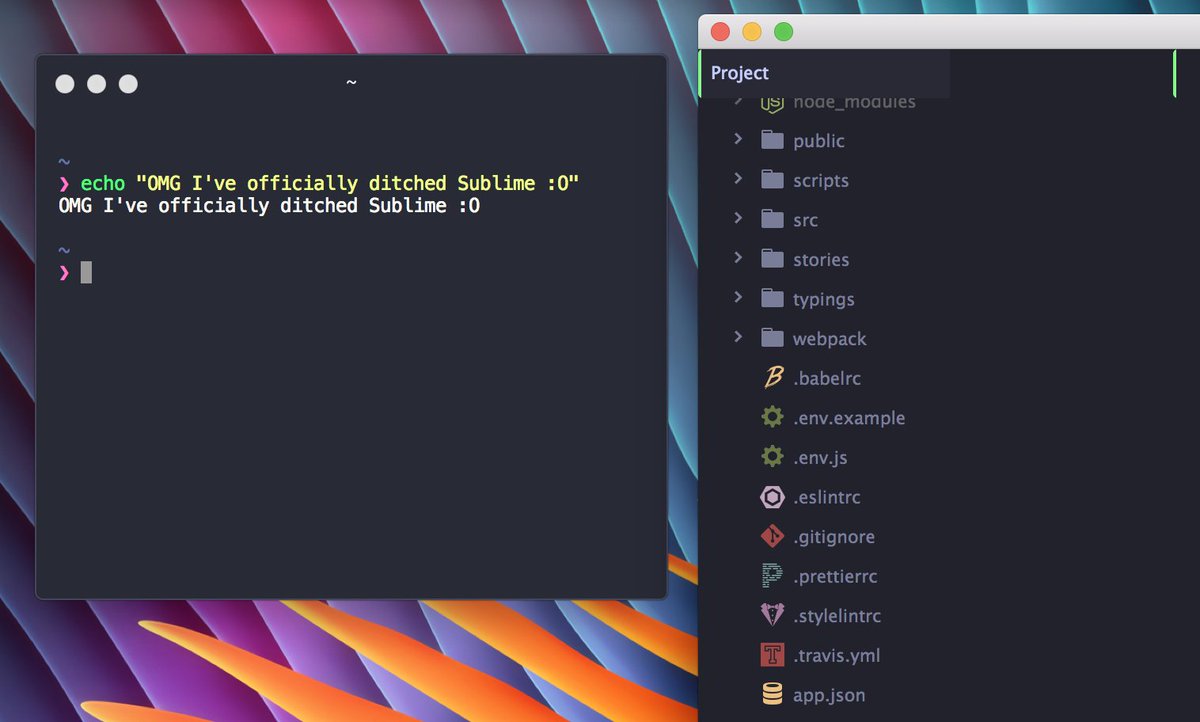Open the .travis.yml file
Viewport: 1200px width, 722px height.
click(x=837, y=656)
